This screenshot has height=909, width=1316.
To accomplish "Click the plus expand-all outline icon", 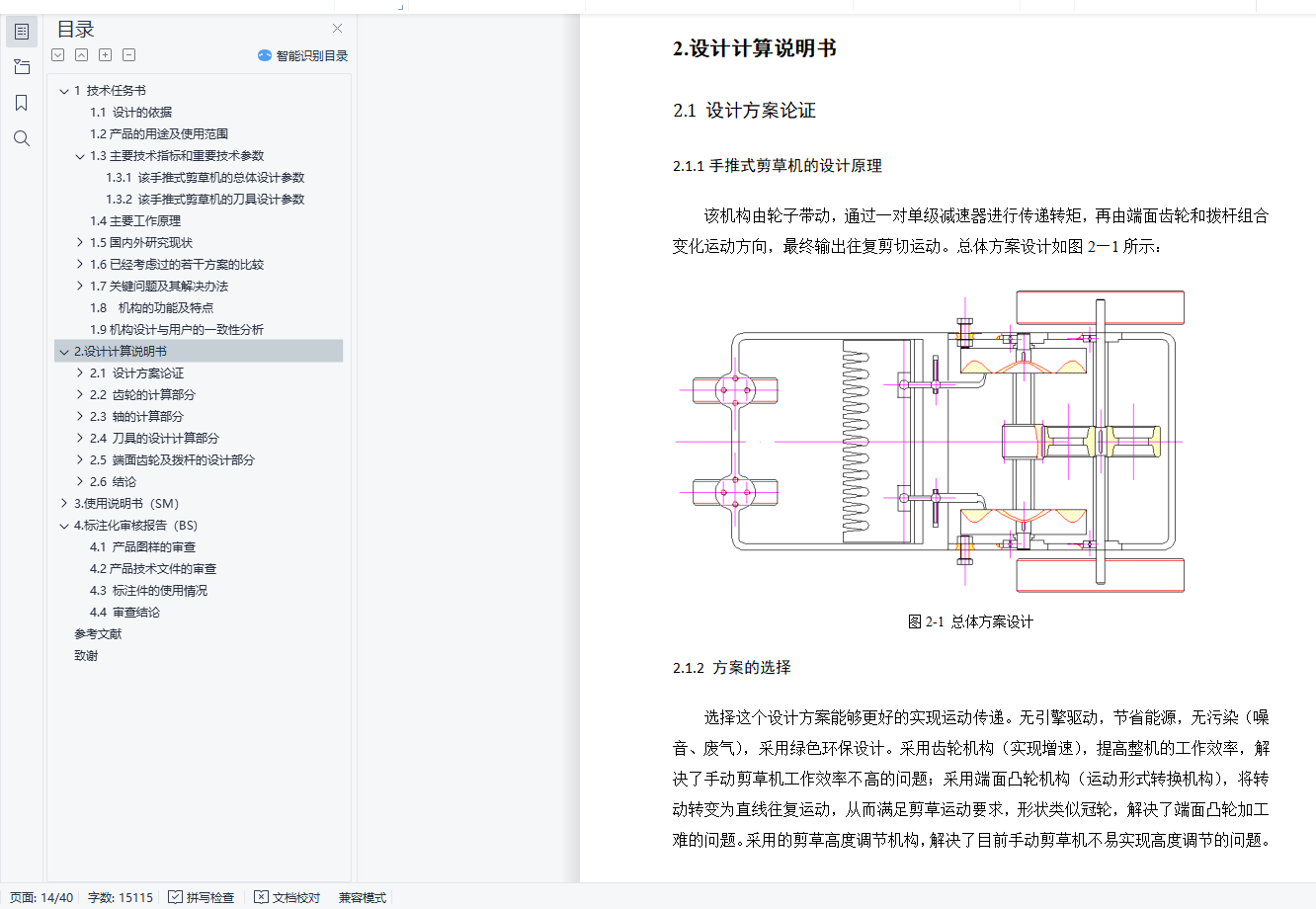I will pyautogui.click(x=106, y=55).
